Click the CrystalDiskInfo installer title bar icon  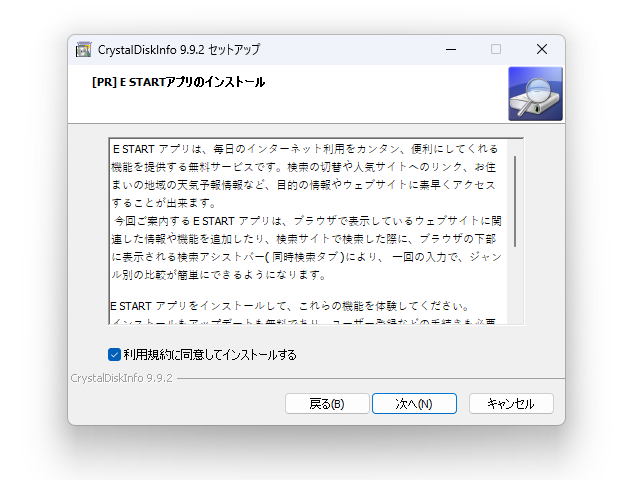pyautogui.click(x=84, y=49)
